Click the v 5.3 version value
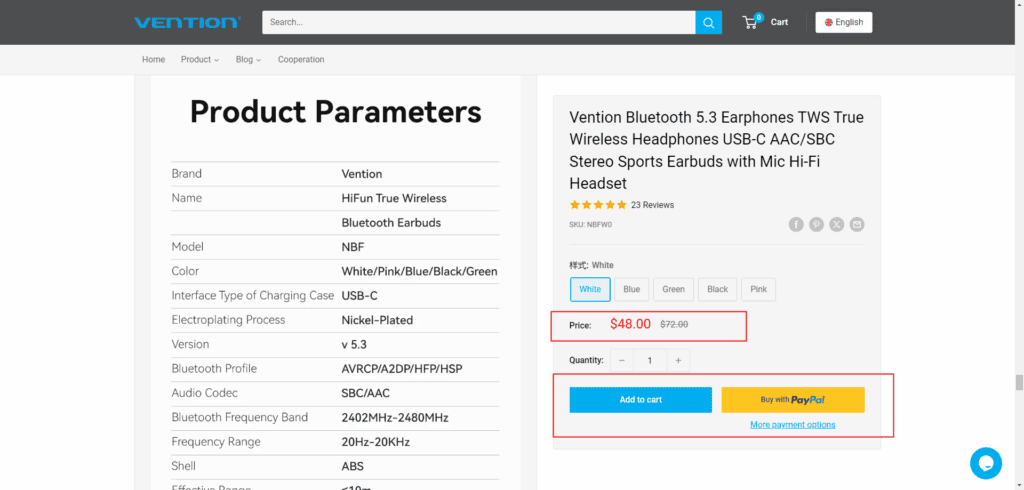 [x=354, y=344]
